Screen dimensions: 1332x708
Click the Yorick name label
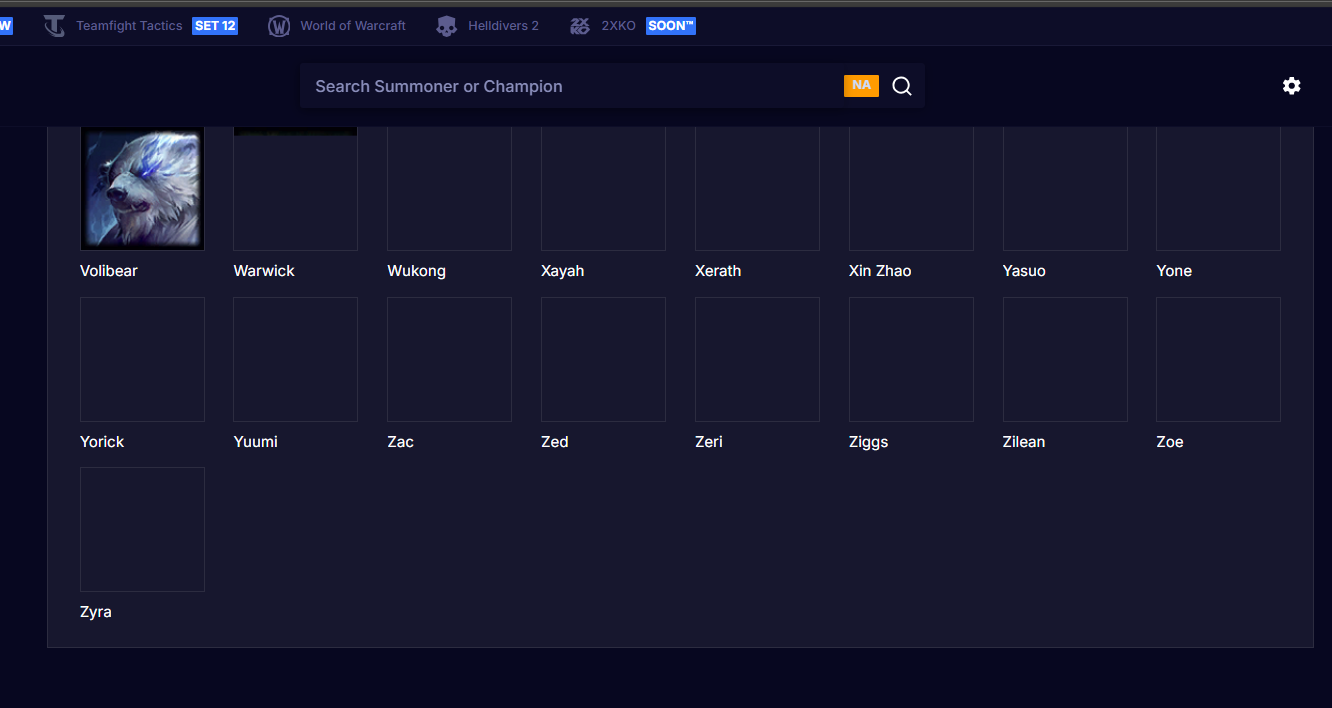pos(102,442)
